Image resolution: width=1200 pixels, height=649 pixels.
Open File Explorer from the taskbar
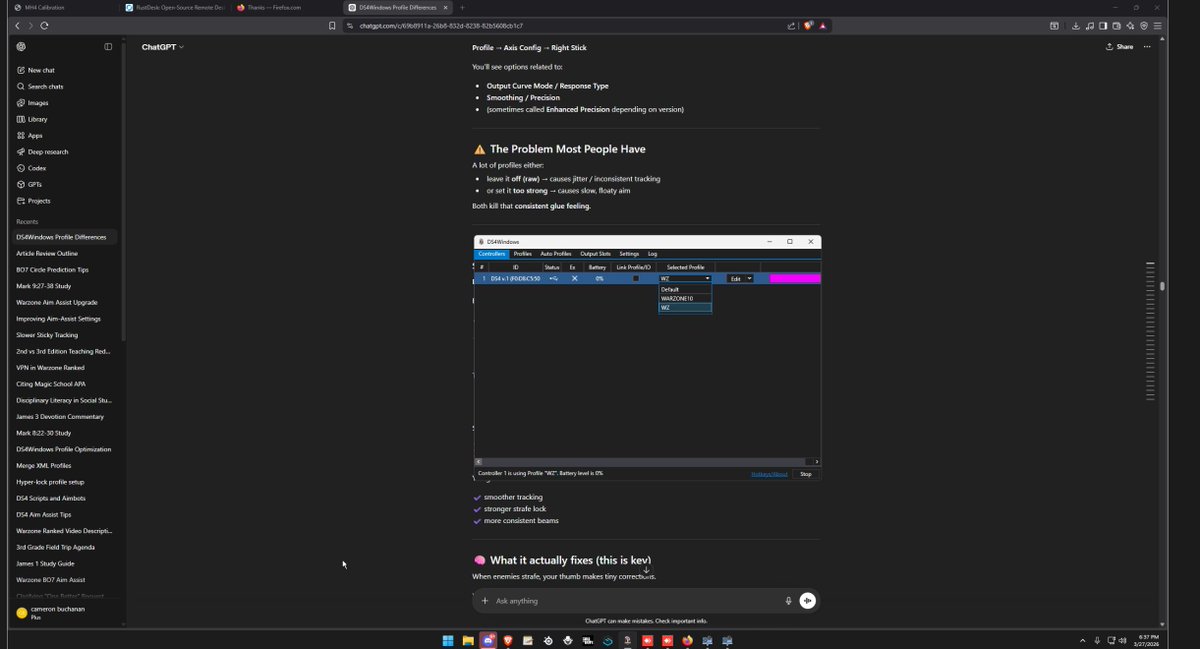click(x=468, y=640)
